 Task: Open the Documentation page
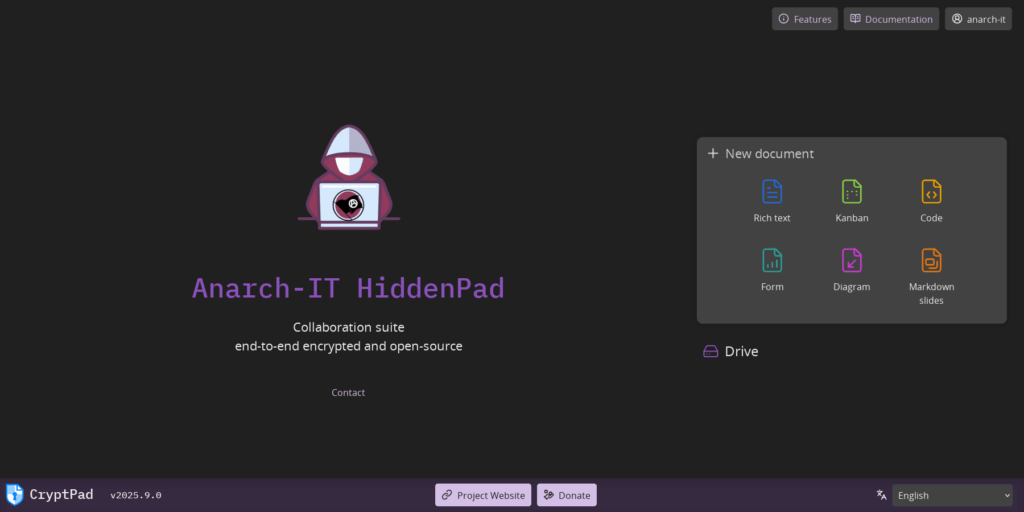890,19
